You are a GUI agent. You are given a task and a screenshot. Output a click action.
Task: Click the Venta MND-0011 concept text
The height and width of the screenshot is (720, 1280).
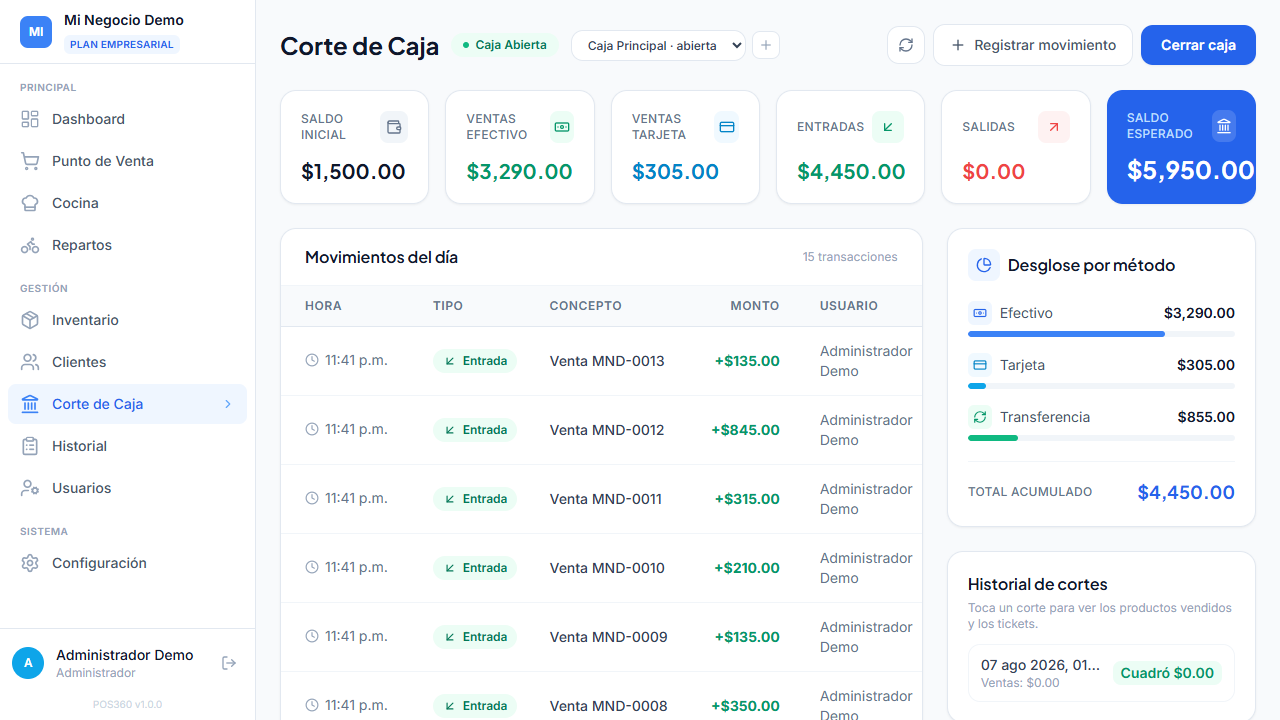(x=606, y=499)
